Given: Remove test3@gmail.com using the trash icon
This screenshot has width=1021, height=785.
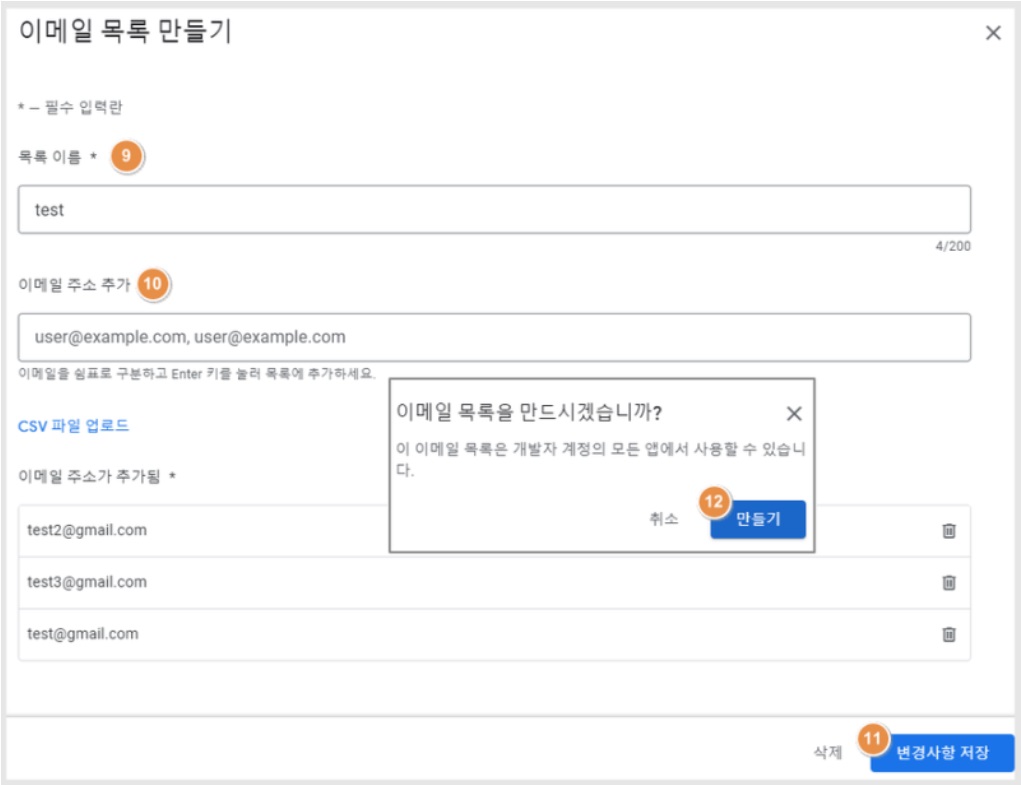Looking at the screenshot, I should (x=949, y=582).
